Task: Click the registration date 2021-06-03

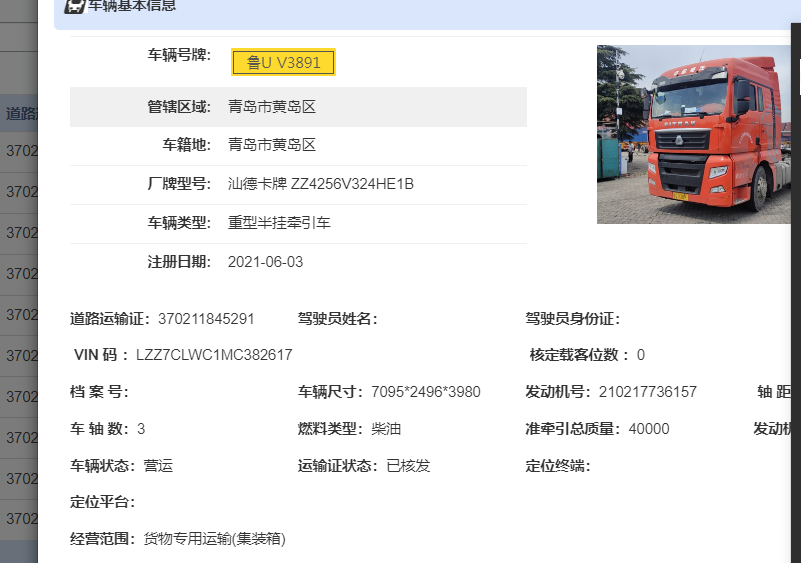Action: 265,262
